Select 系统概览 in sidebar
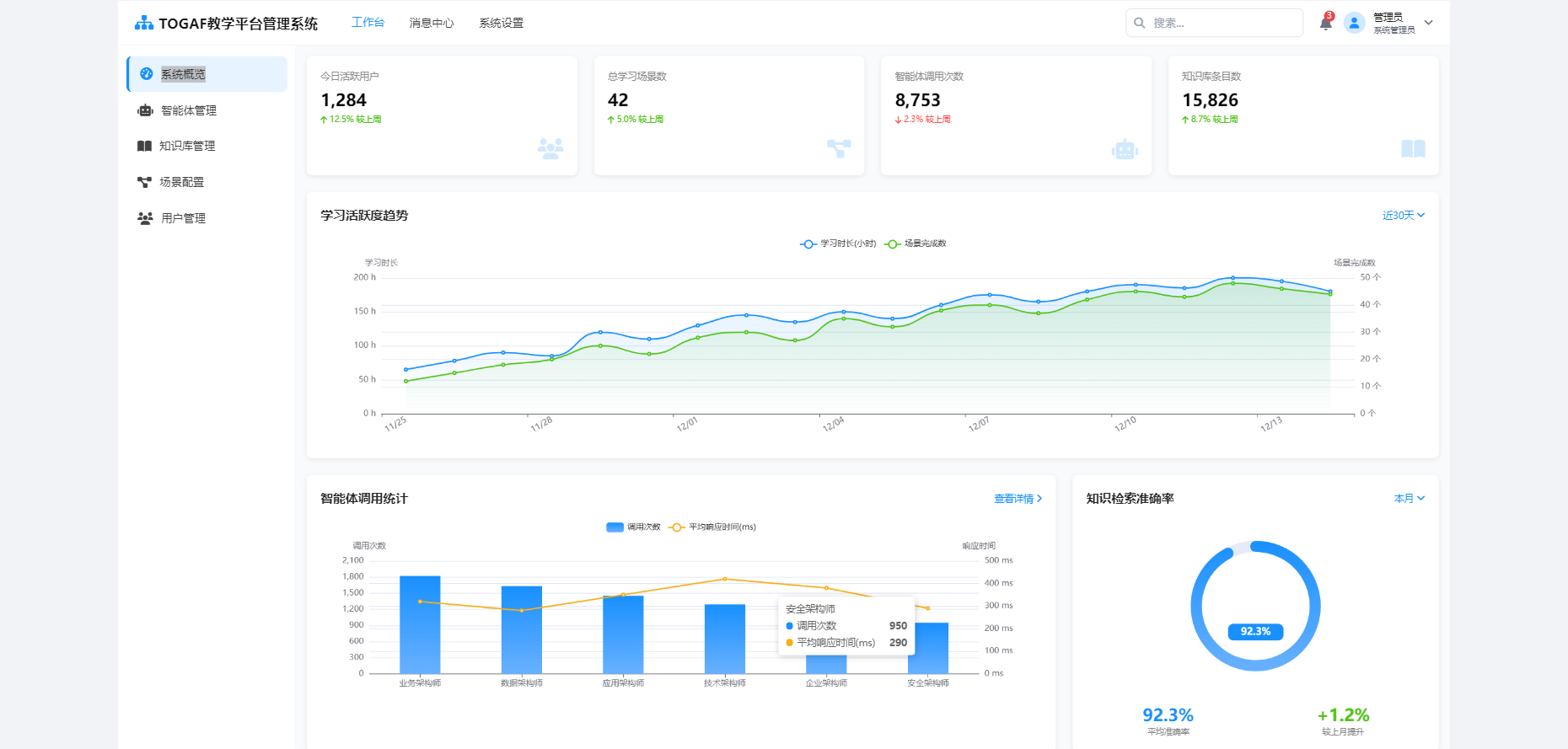 pos(207,74)
